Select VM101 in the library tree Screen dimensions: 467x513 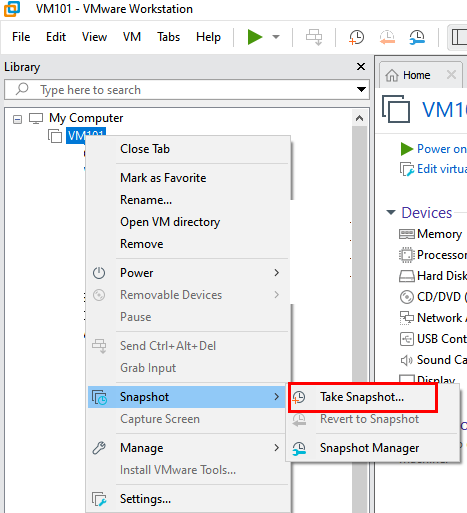[86, 135]
